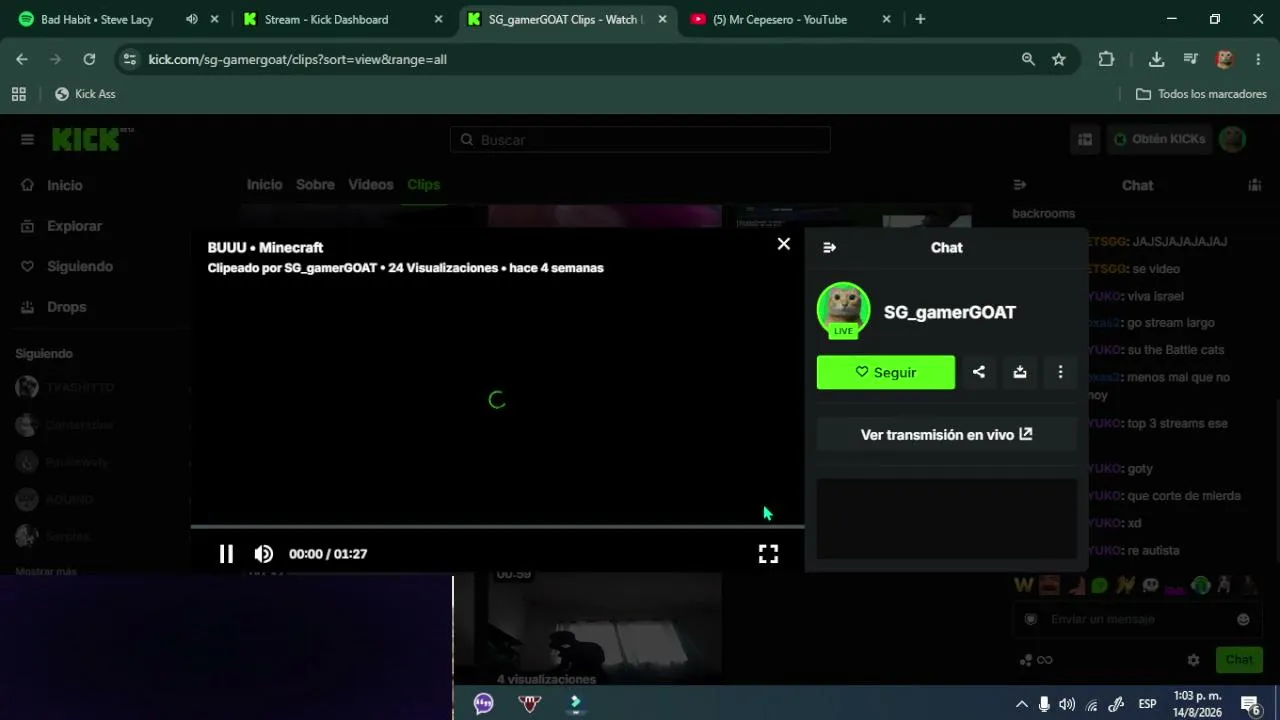The width and height of the screenshot is (1280, 720).
Task: Show the browser downloads
Action: click(1156, 59)
